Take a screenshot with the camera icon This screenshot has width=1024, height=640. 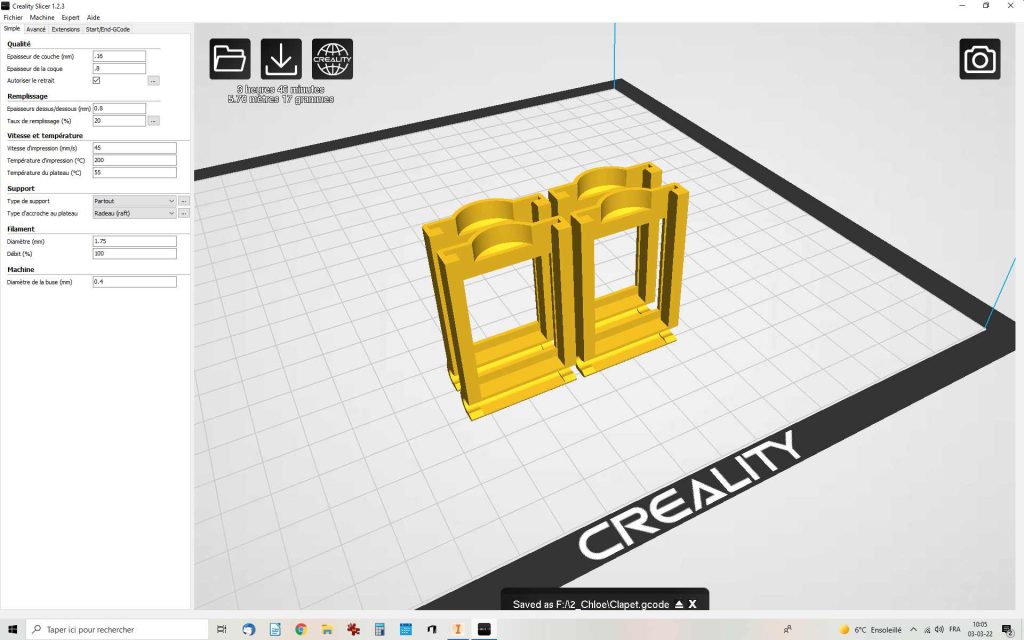tap(980, 59)
